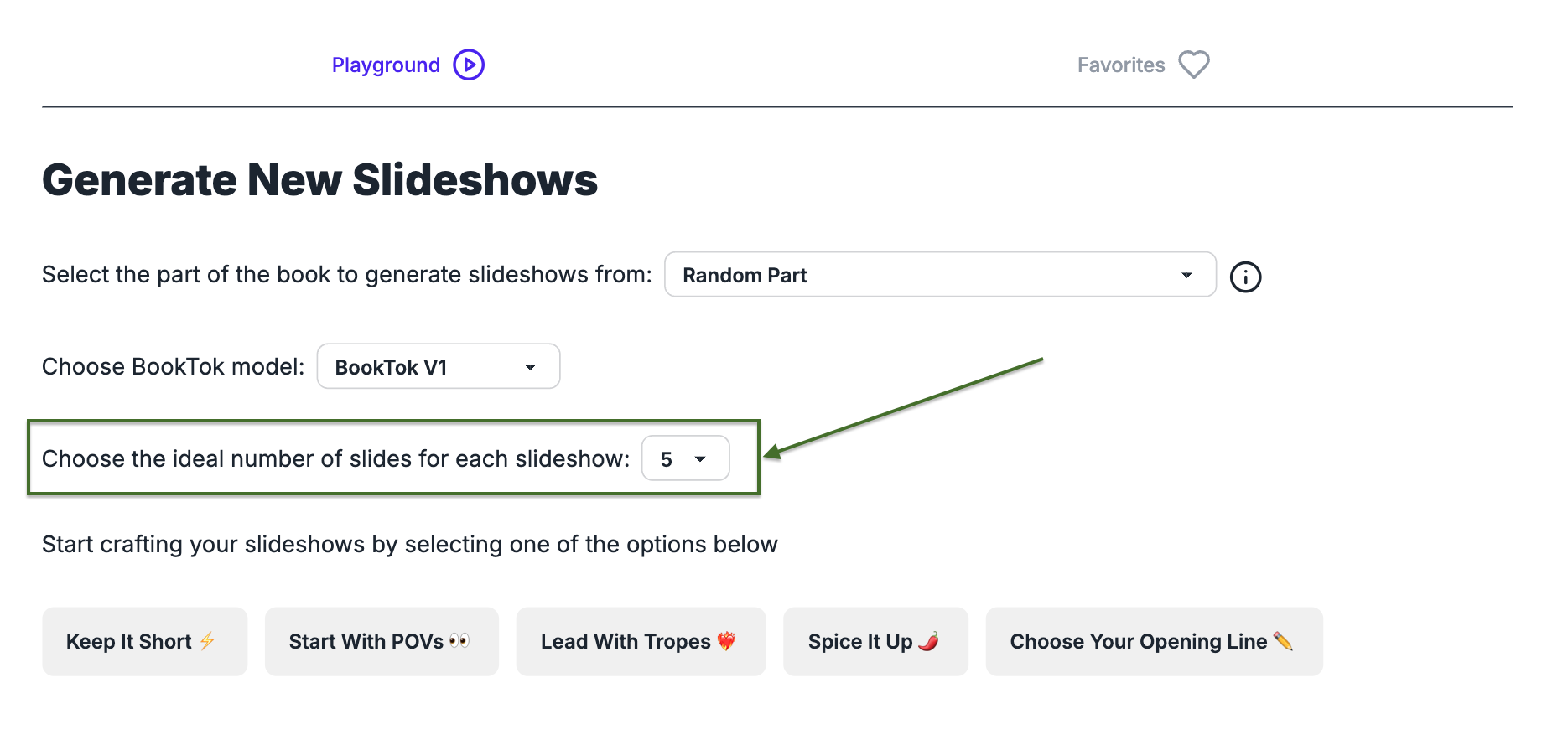Open the slide count dropdown showing 5

[x=685, y=458]
